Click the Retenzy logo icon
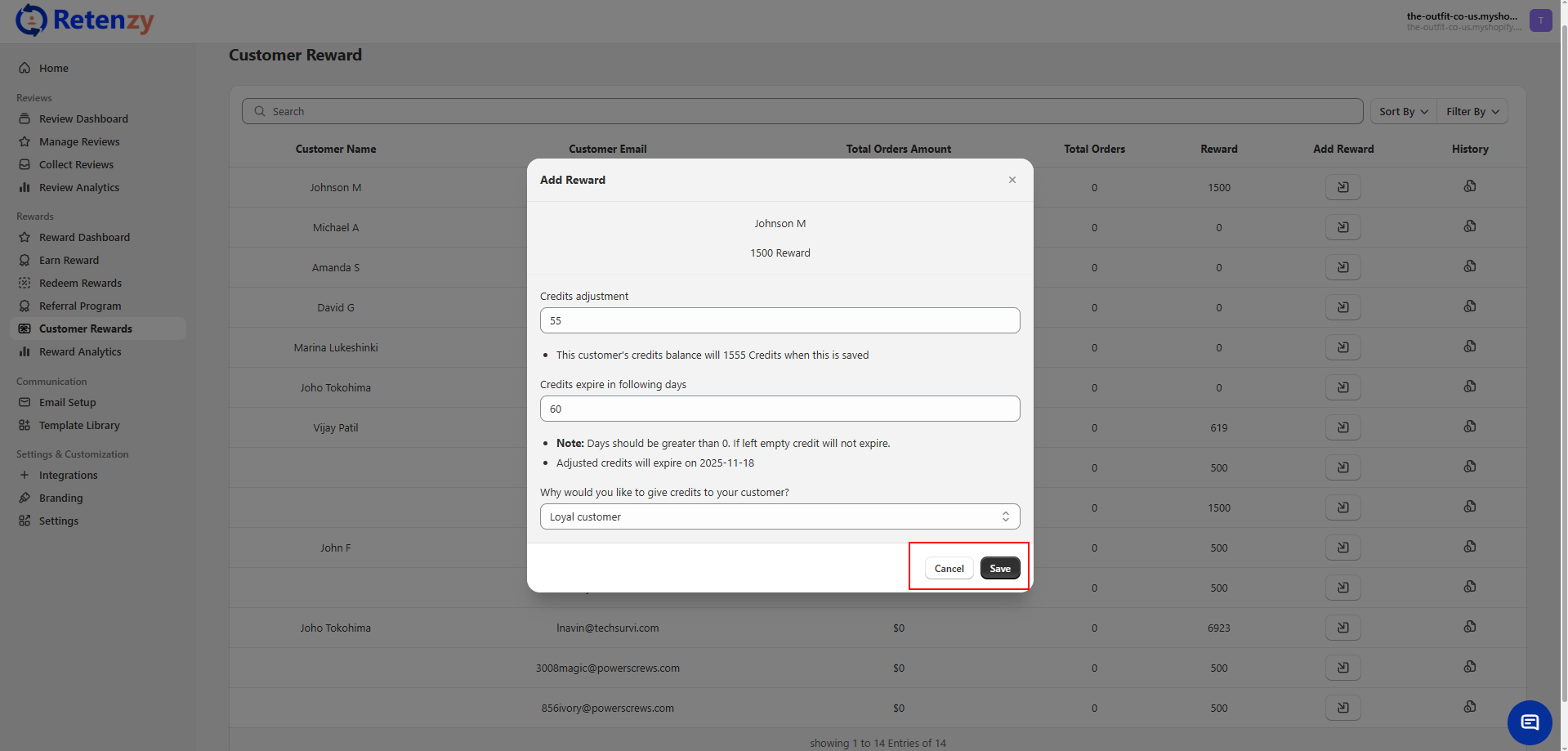The height and width of the screenshot is (751, 1568). [x=31, y=20]
